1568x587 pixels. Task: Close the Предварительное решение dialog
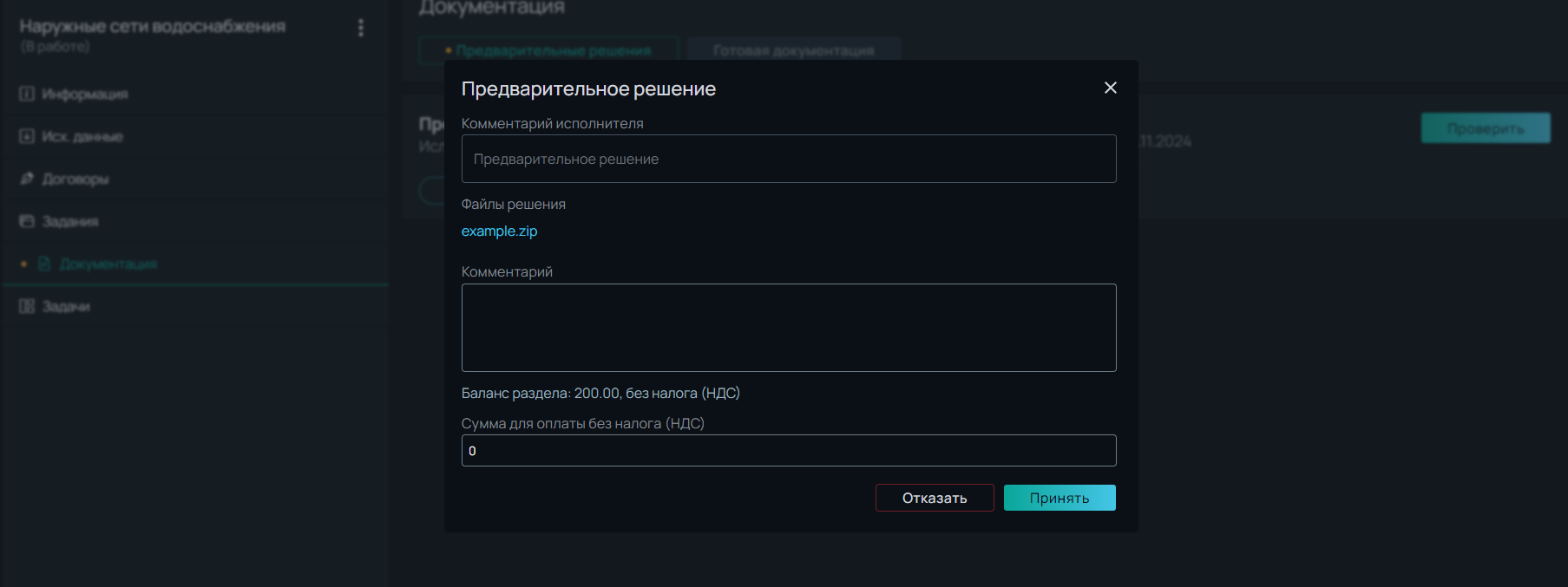click(1110, 88)
